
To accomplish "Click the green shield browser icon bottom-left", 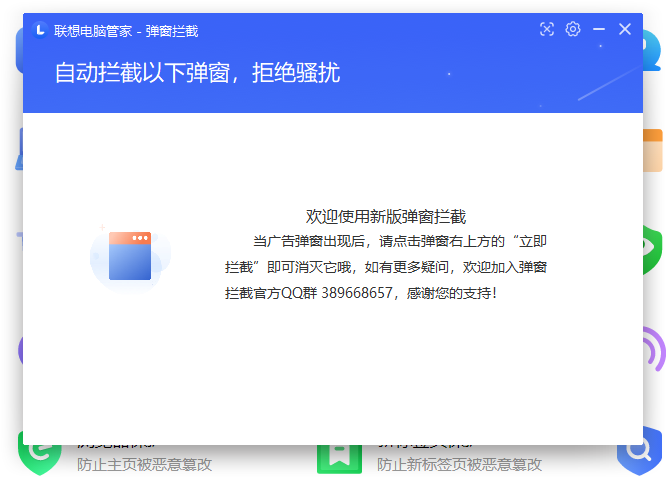I will [38, 455].
